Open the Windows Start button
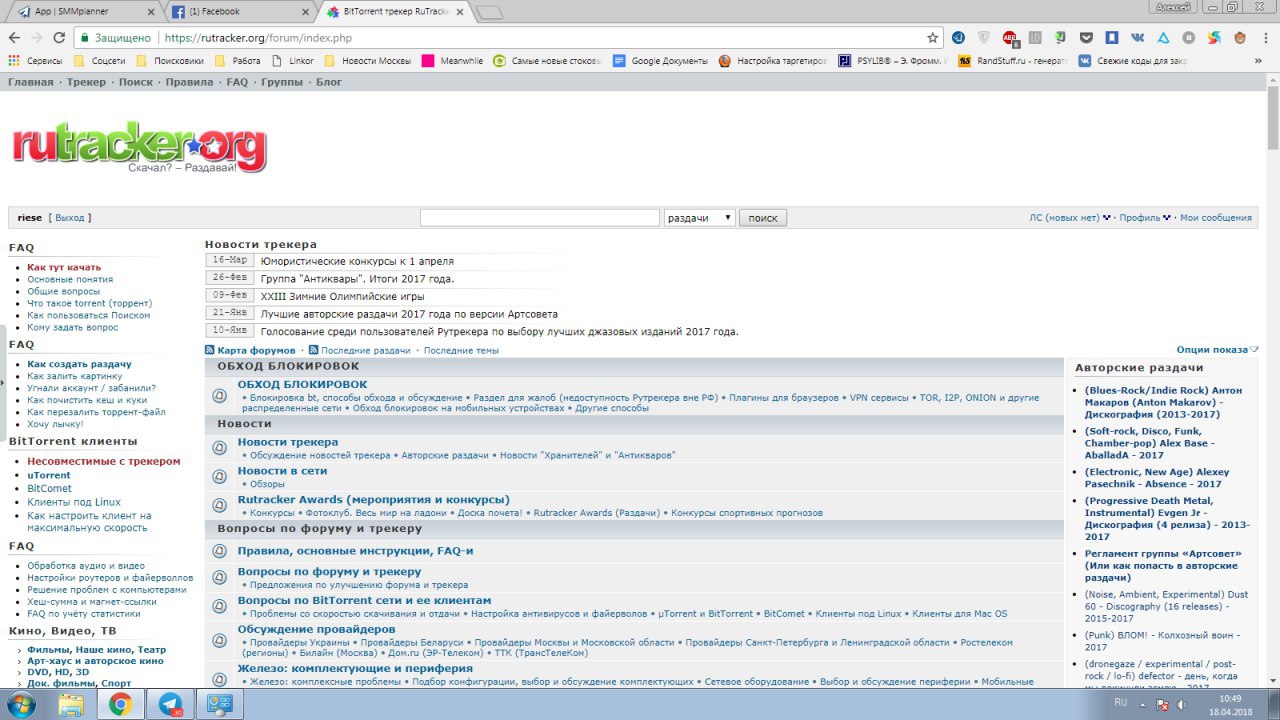1280x720 pixels. (x=20, y=704)
